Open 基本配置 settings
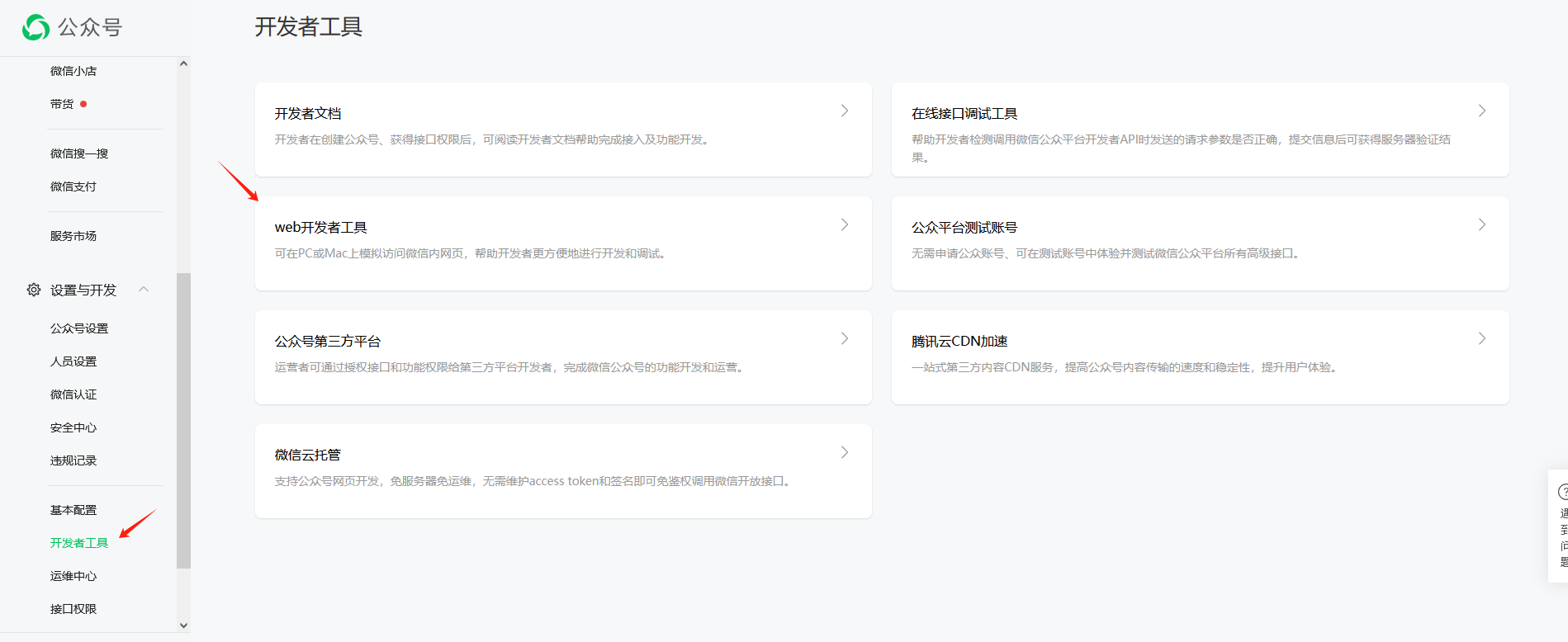Screen dimensions: 1568x642 tap(73, 510)
